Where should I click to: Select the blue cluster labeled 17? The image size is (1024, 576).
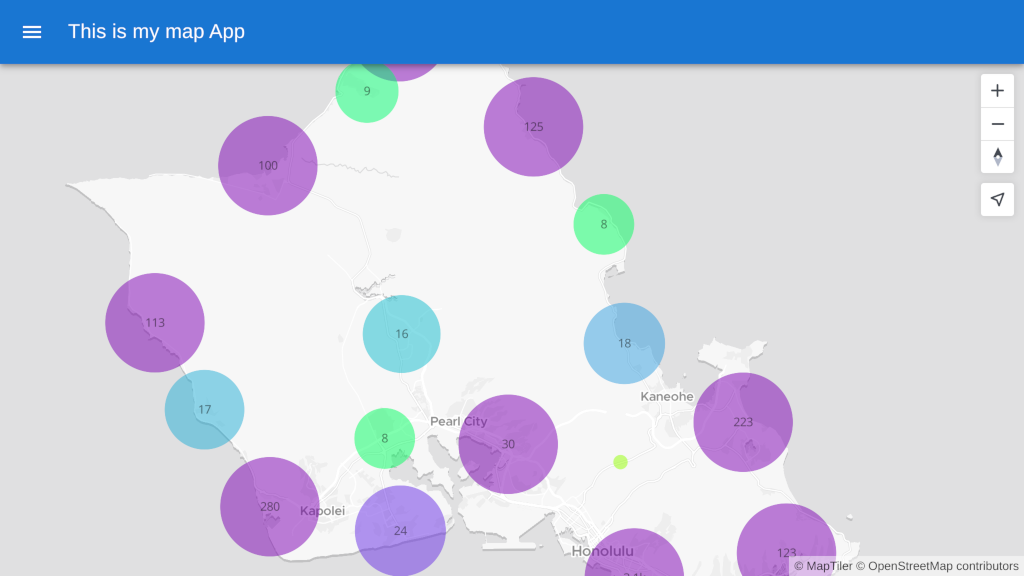pyautogui.click(x=205, y=409)
